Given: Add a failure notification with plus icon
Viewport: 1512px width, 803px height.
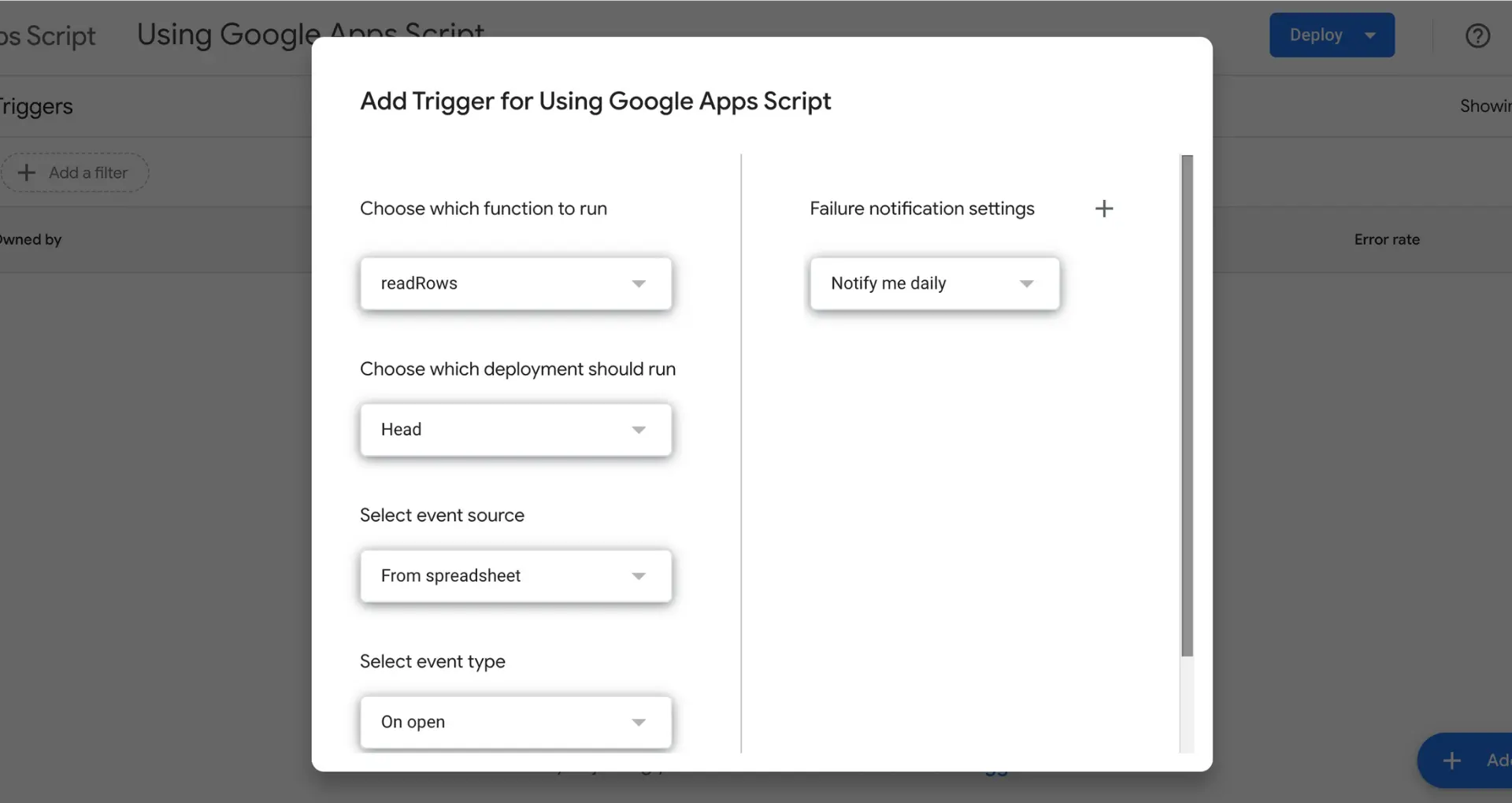Looking at the screenshot, I should (x=1104, y=209).
